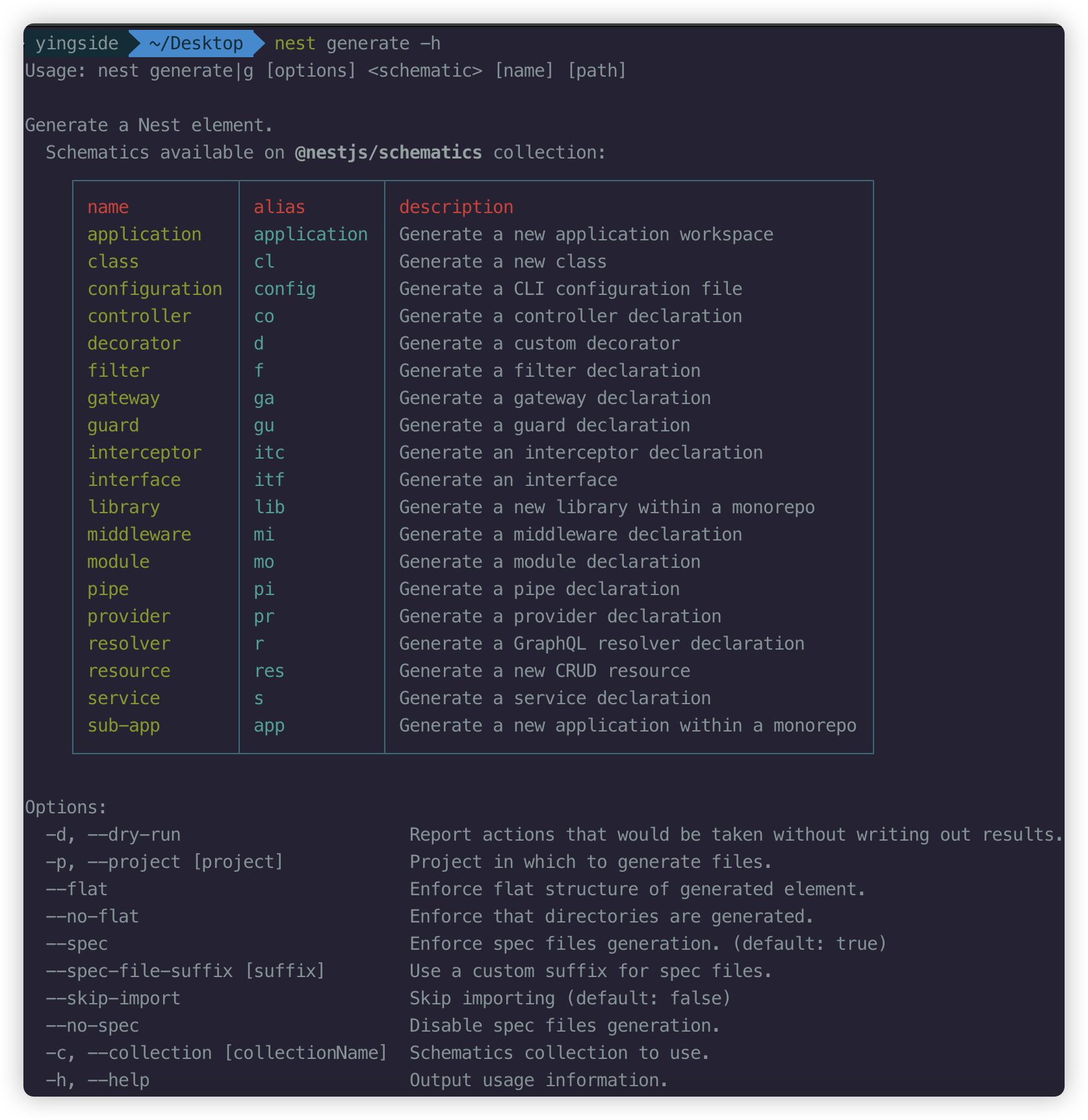The height and width of the screenshot is (1120, 1088).
Task: Select the 'provider' schematic name
Action: pyautogui.click(x=129, y=617)
